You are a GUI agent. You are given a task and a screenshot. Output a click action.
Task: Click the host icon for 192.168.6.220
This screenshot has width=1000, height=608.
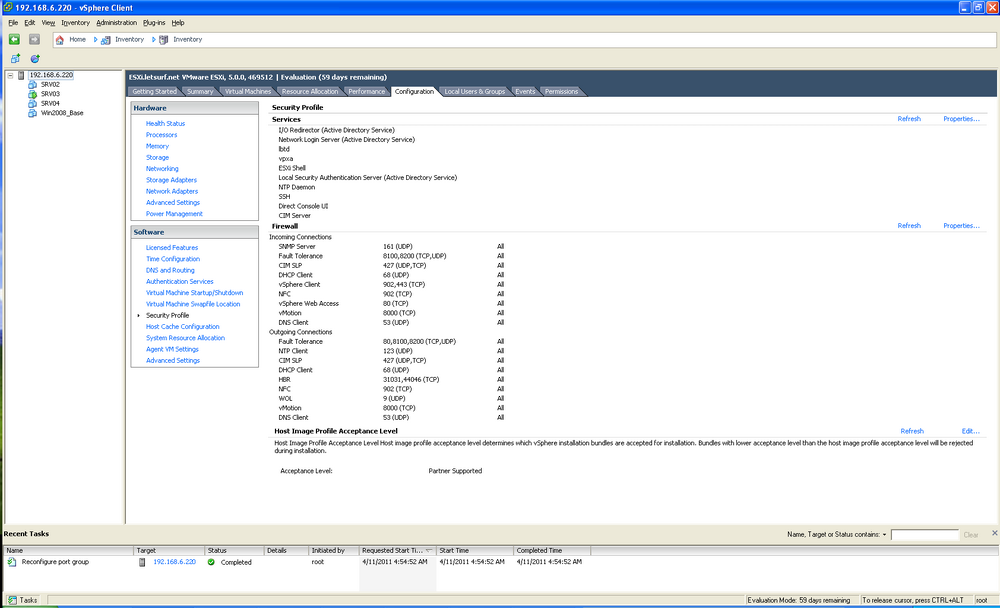pos(22,75)
